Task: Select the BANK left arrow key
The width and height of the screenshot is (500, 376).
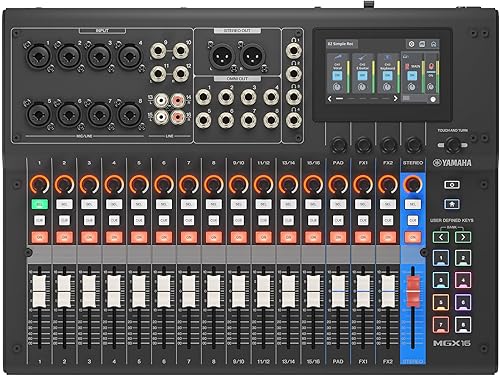Action: pyautogui.click(x=441, y=237)
